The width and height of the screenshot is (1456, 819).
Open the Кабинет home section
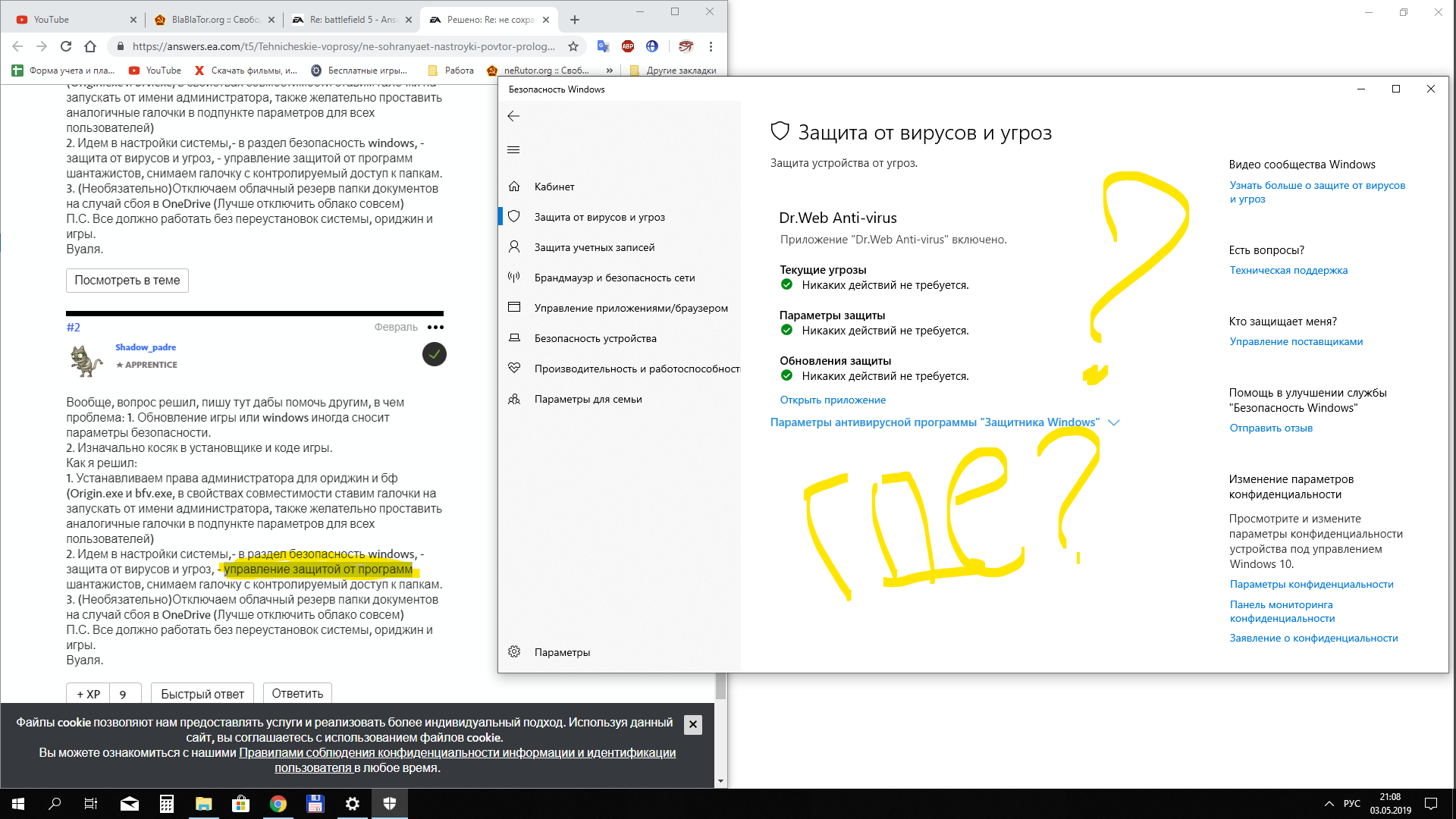point(554,187)
